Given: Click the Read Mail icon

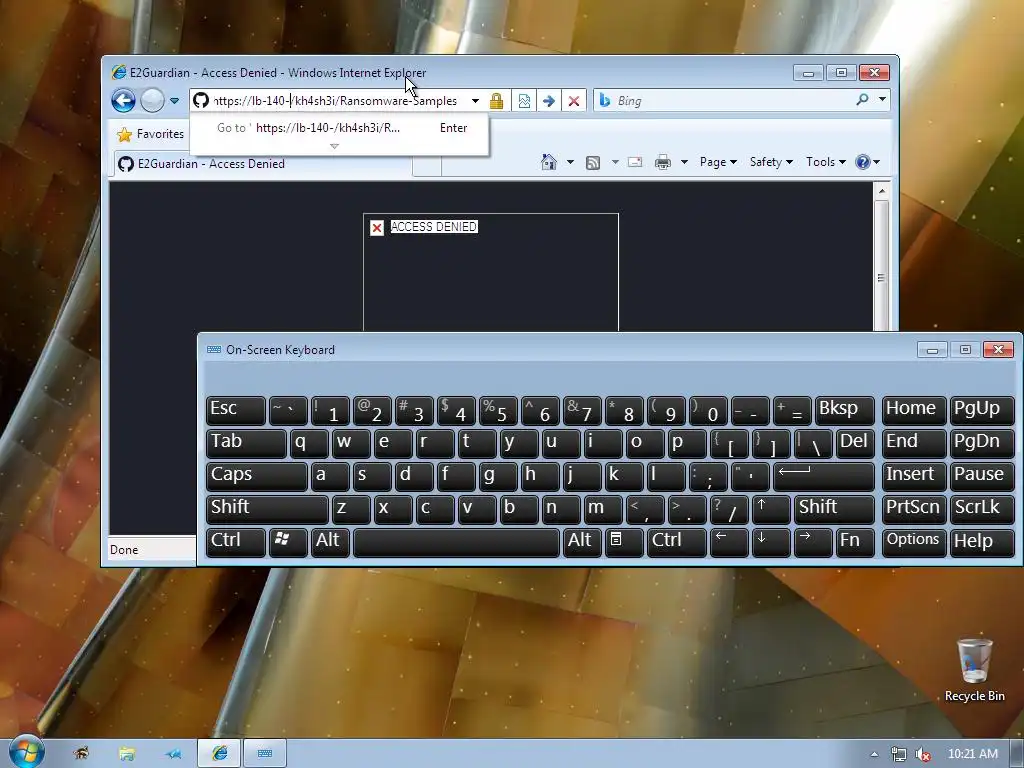Looking at the screenshot, I should (635, 162).
